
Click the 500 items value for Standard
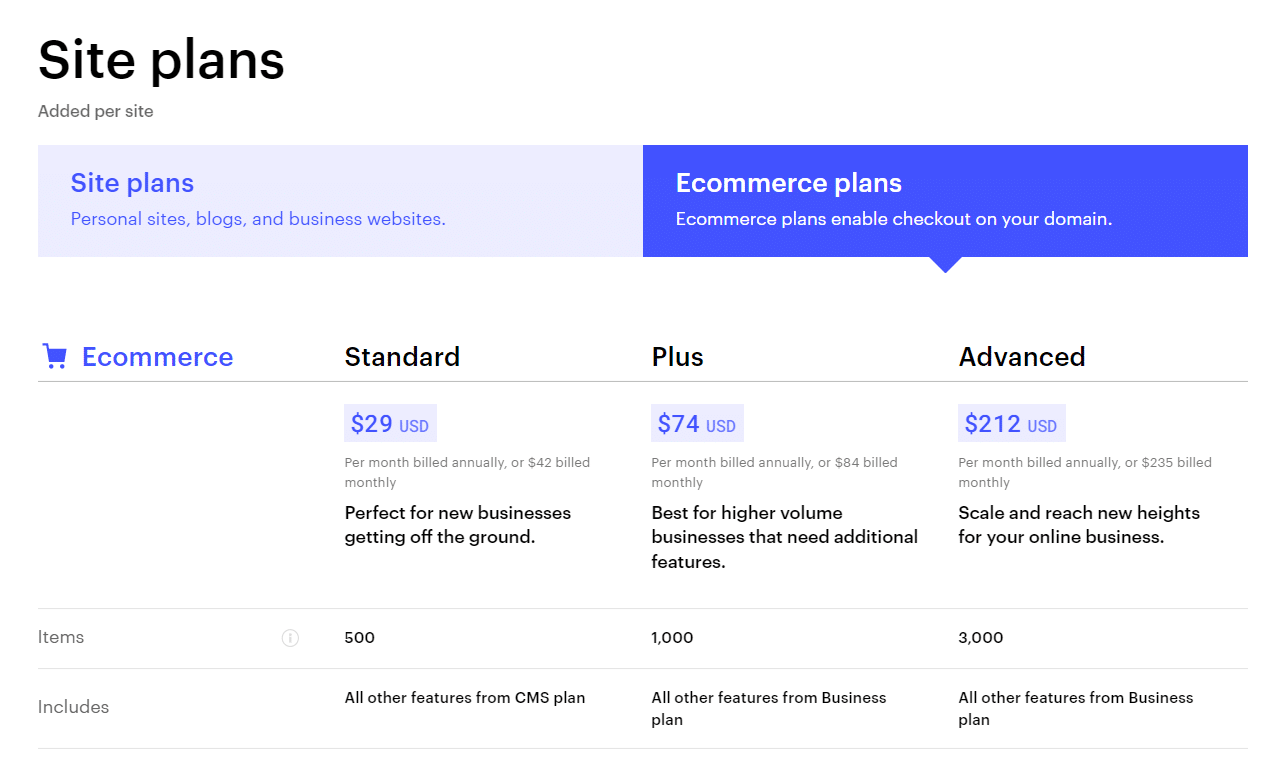(359, 637)
